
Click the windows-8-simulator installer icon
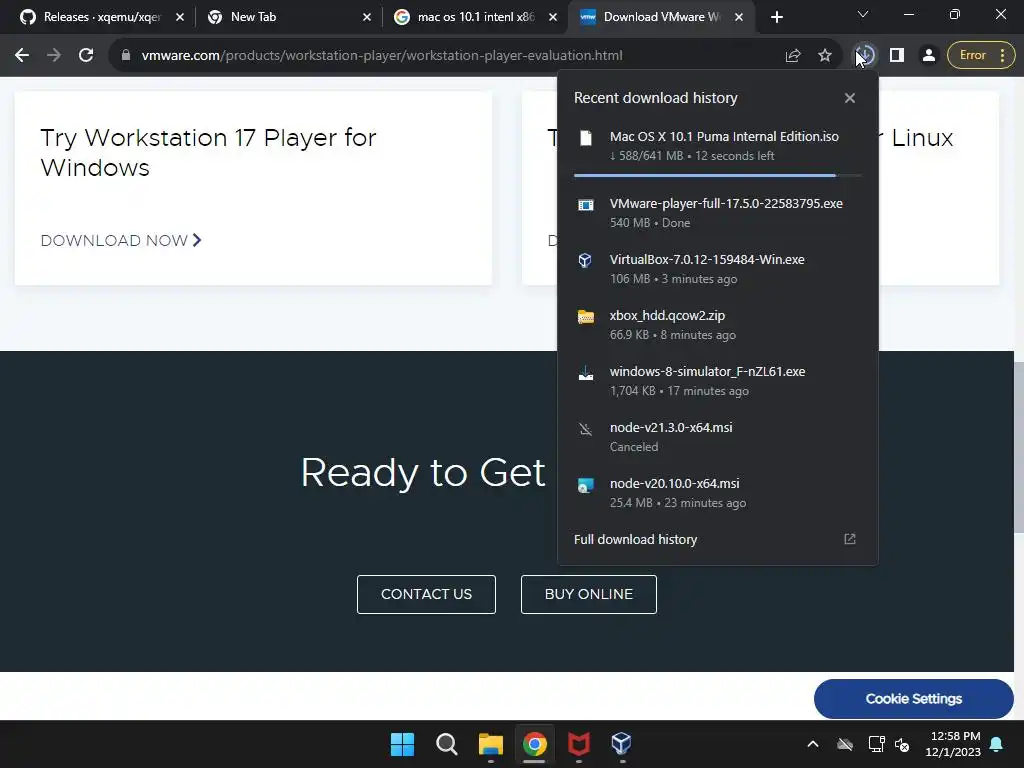point(586,373)
